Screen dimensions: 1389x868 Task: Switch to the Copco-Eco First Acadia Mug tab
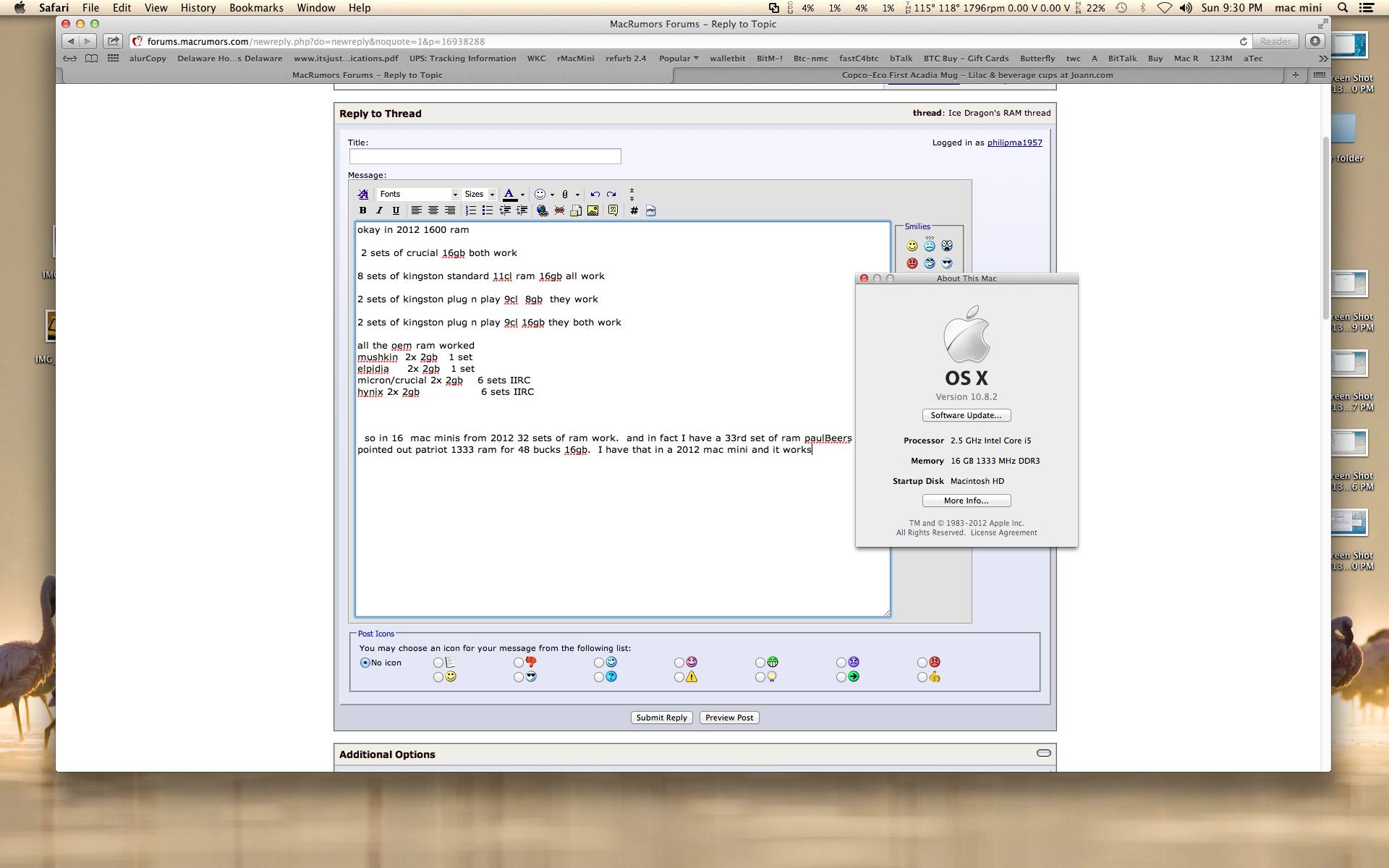pos(977,75)
